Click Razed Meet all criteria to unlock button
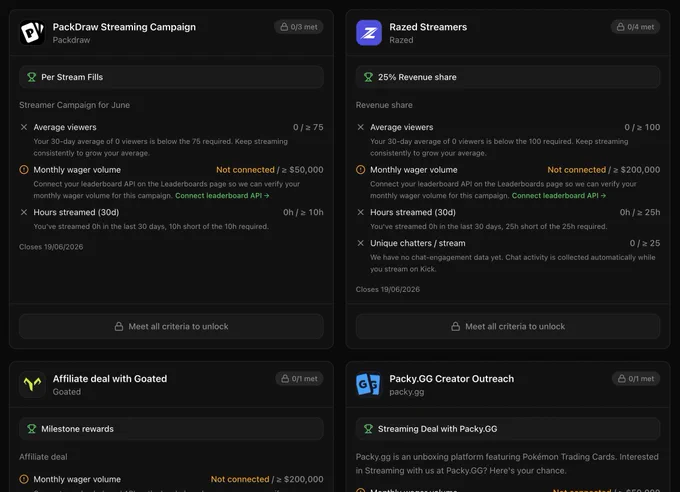The image size is (680, 492). (508, 326)
